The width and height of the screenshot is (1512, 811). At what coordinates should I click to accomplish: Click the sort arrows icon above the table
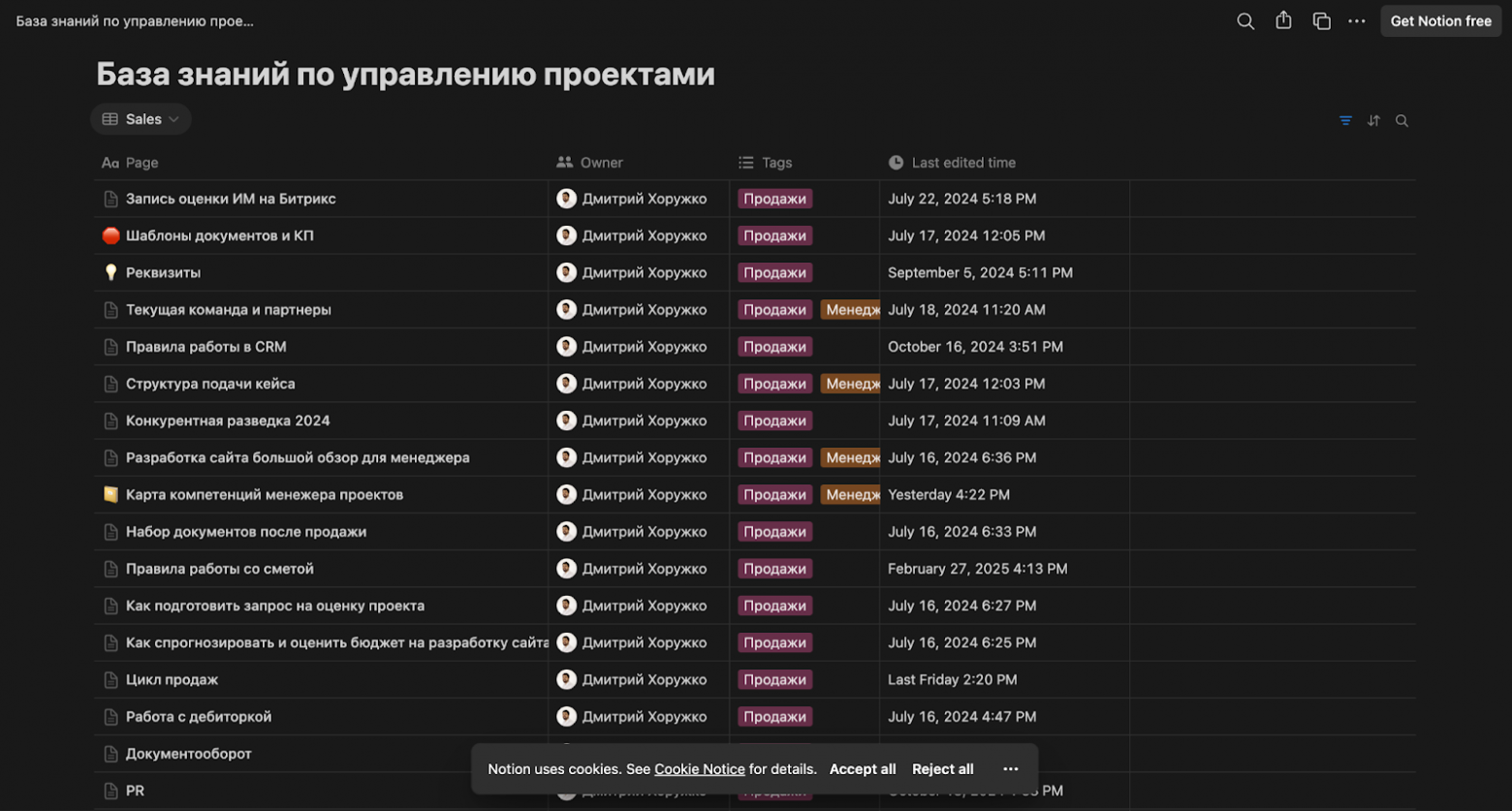1373,120
